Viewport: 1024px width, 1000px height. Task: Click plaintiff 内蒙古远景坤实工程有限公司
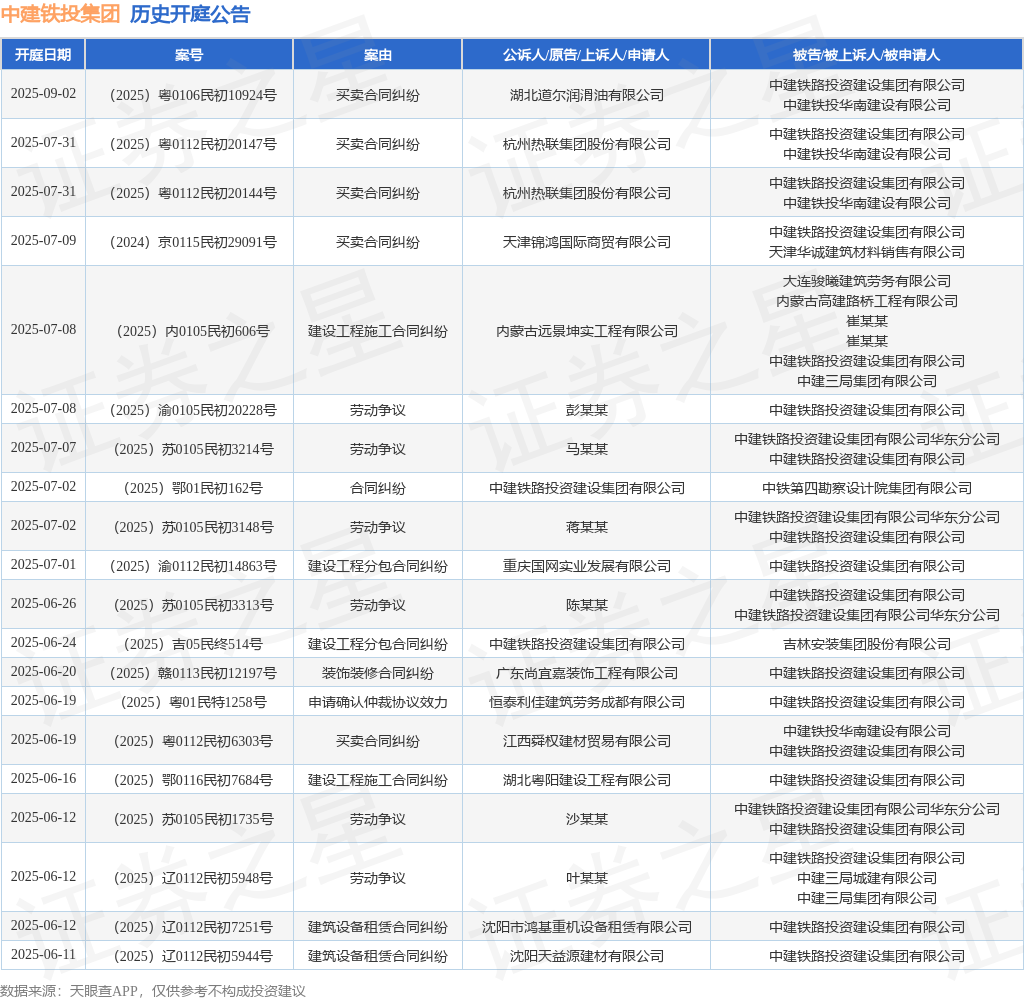point(586,331)
